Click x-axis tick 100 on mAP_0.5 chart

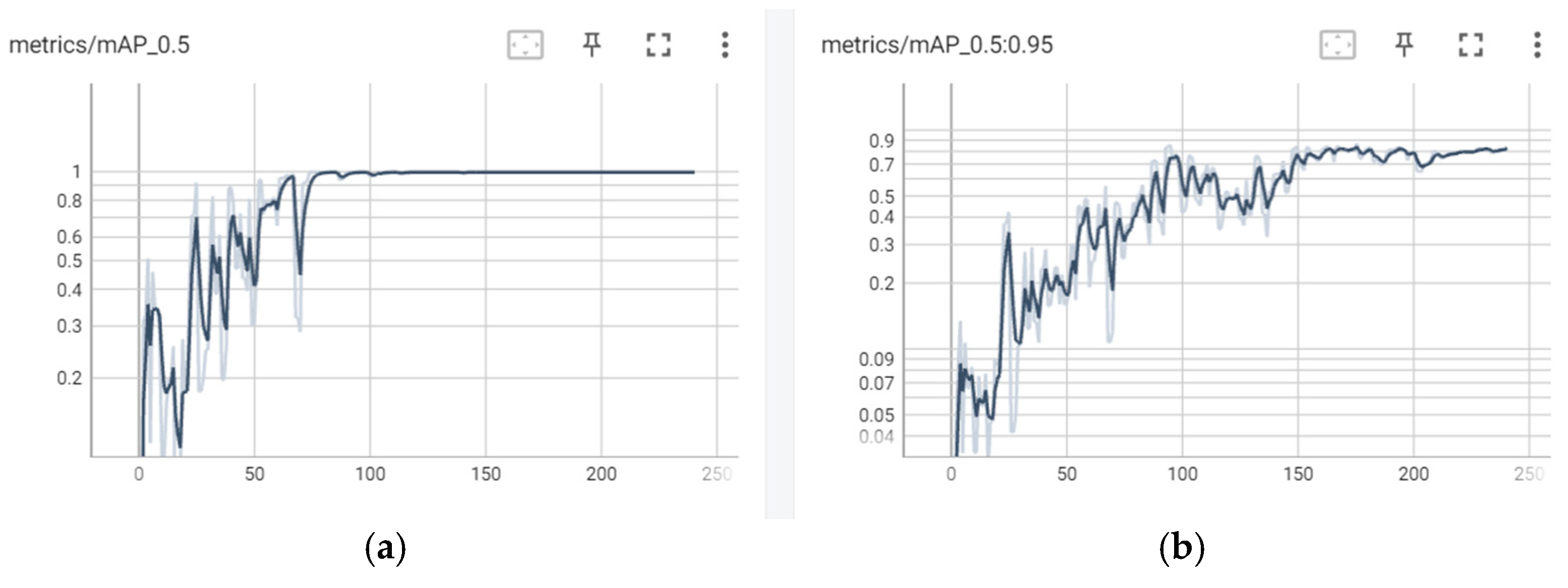pyautogui.click(x=370, y=474)
